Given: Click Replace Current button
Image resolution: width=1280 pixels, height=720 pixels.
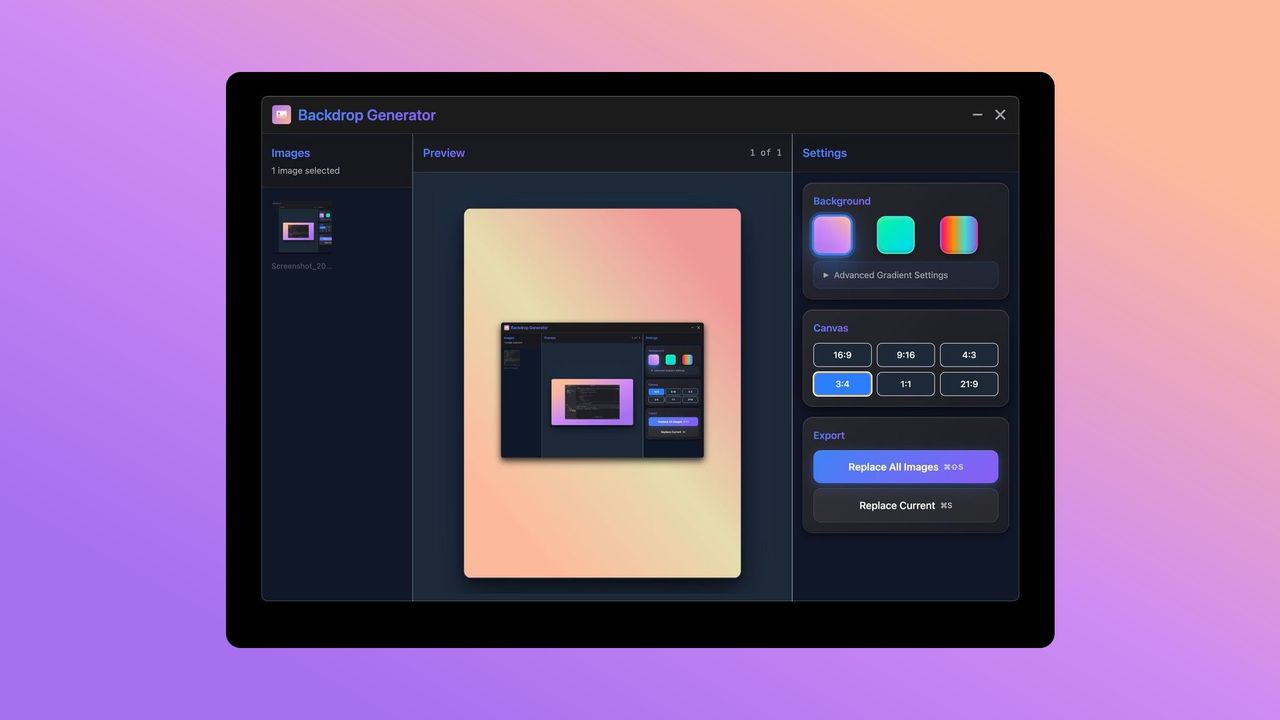Looking at the screenshot, I should (x=905, y=505).
